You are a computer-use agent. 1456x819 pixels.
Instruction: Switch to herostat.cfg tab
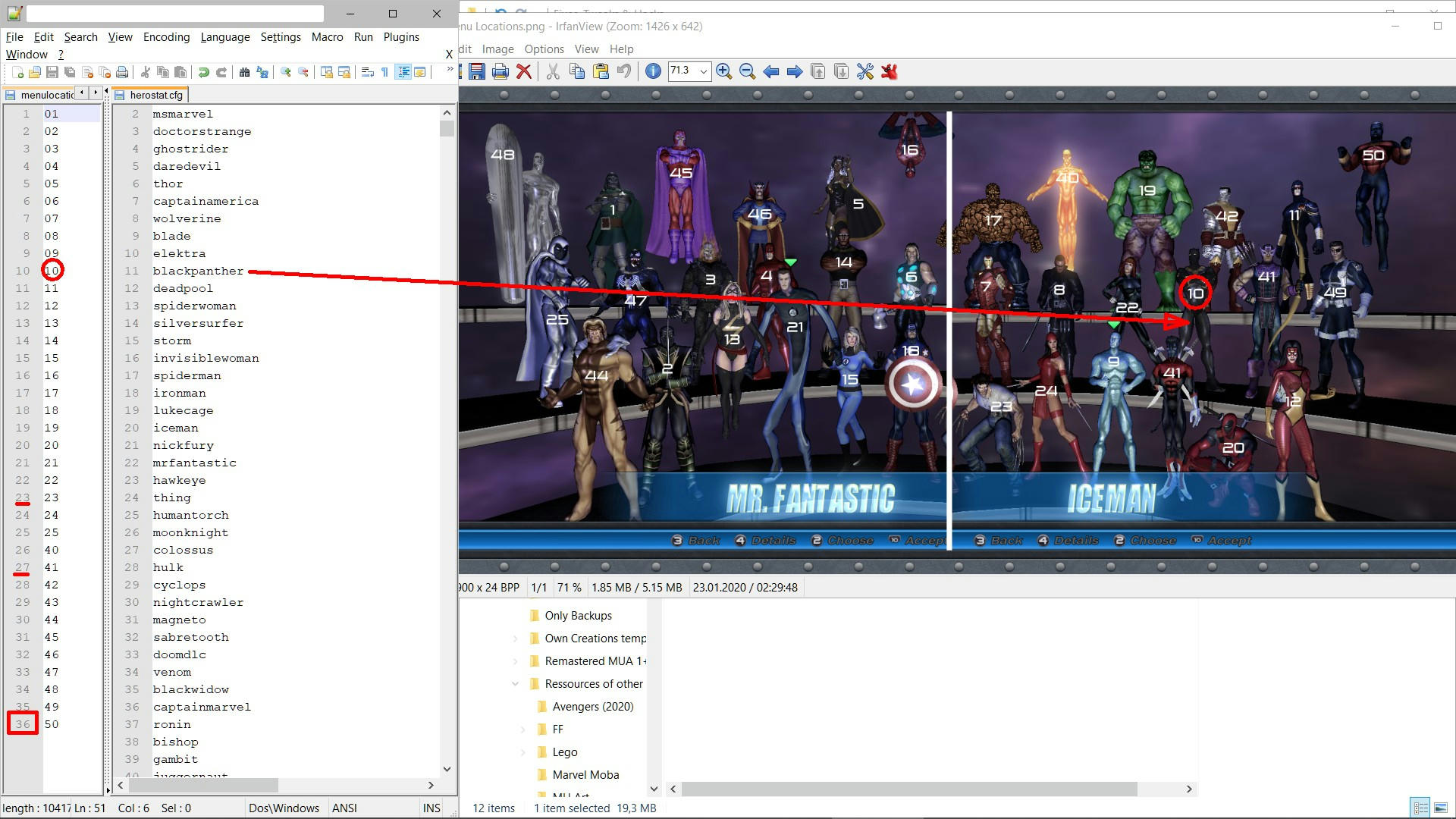coord(150,95)
